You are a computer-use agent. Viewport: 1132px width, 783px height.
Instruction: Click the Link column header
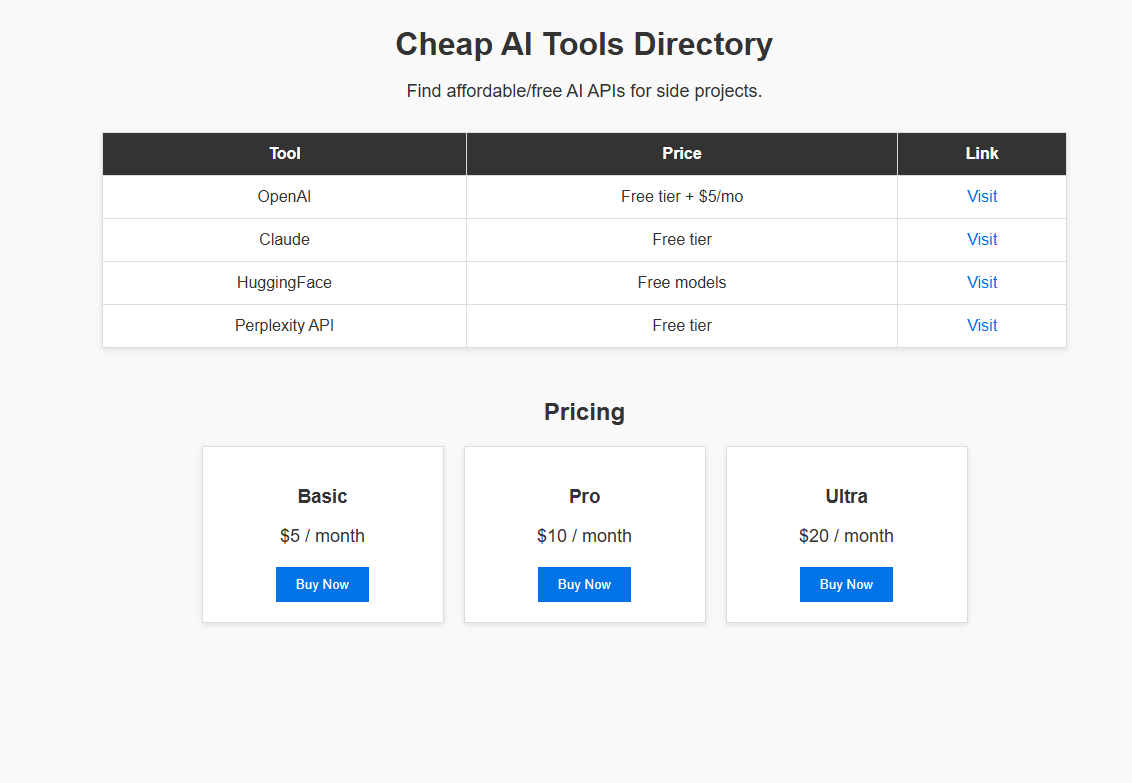click(x=982, y=154)
